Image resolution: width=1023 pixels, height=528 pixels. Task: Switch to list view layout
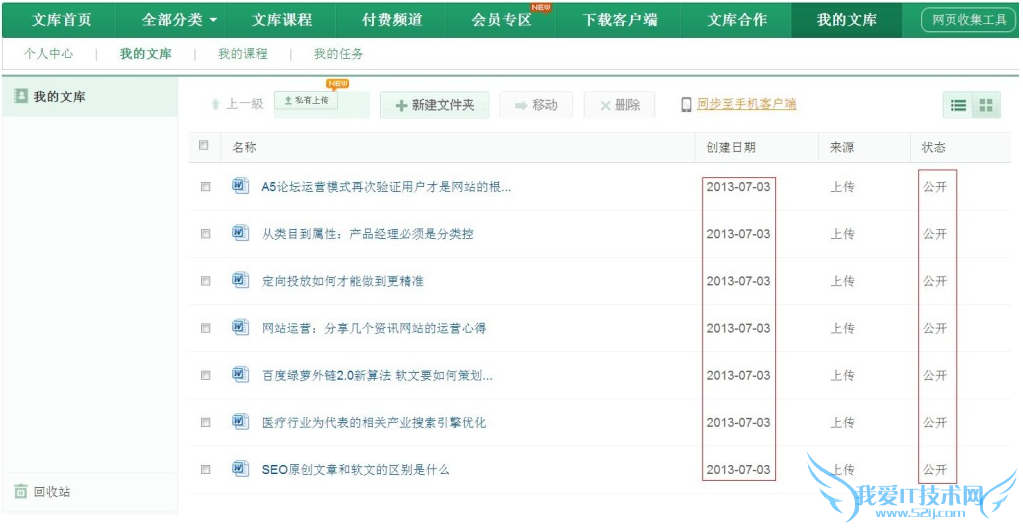pyautogui.click(x=958, y=105)
